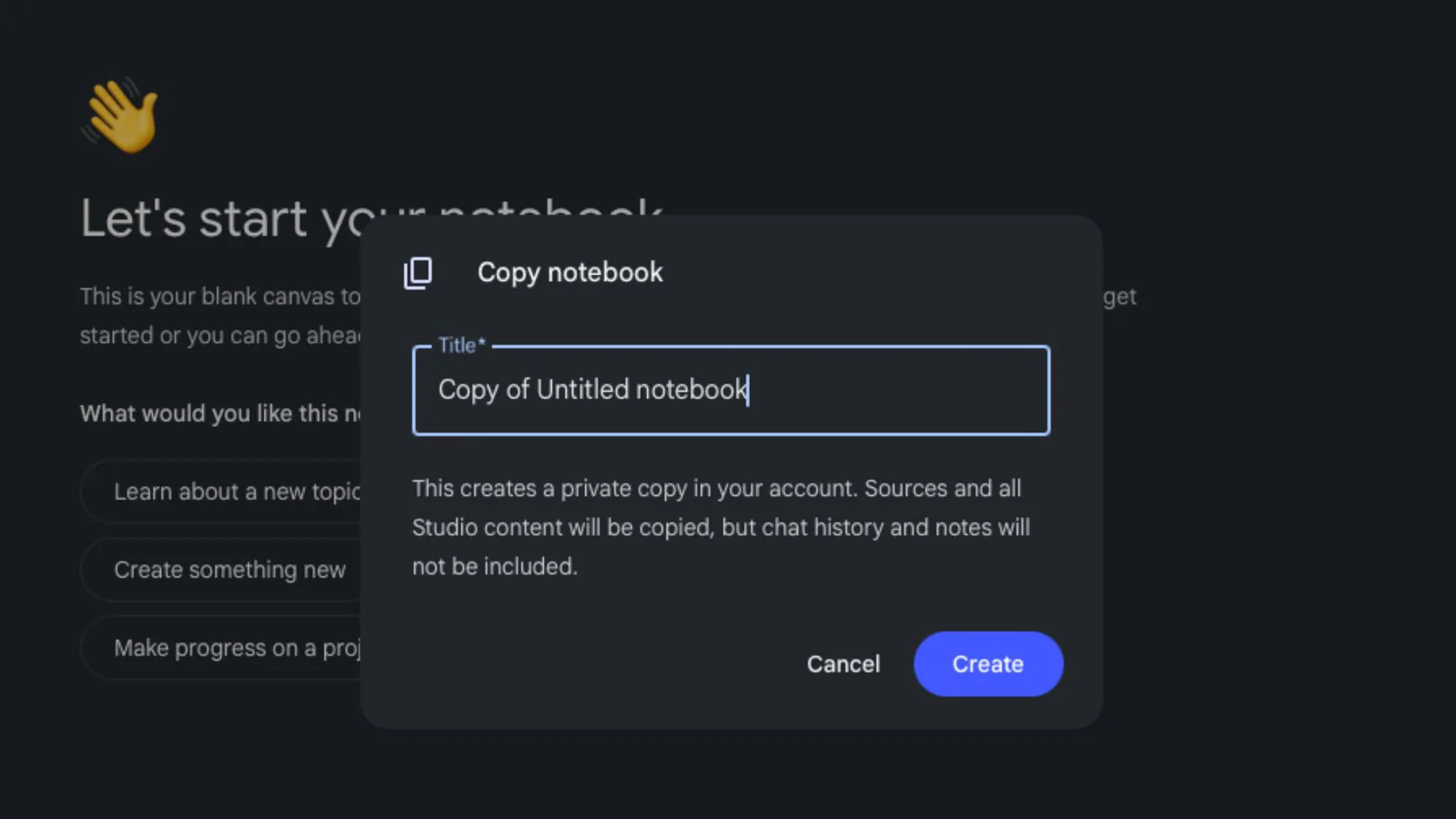Click the blue Create button
Screen dimensions: 1456x819
(x=988, y=664)
